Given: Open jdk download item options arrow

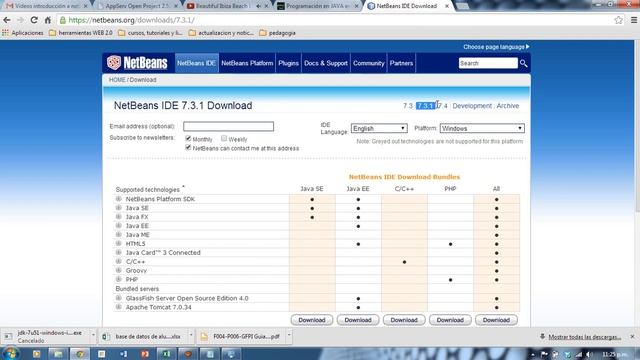Looking at the screenshot, I should [x=93, y=336].
